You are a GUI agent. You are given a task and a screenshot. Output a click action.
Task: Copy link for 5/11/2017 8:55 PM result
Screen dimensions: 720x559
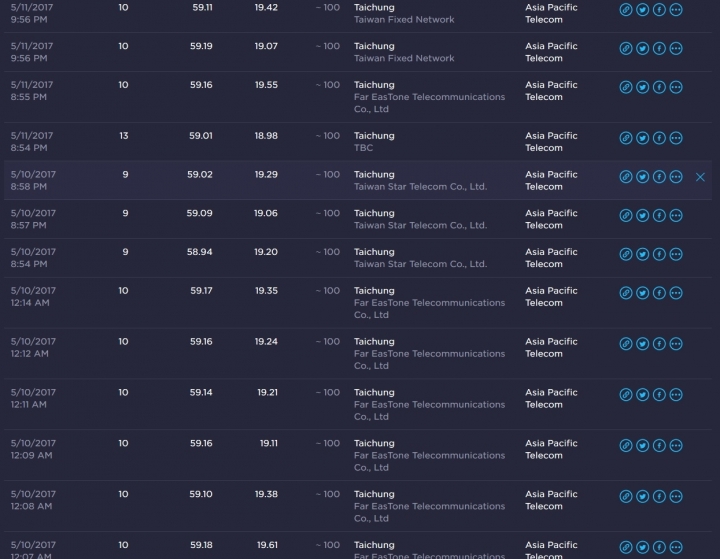point(626,87)
